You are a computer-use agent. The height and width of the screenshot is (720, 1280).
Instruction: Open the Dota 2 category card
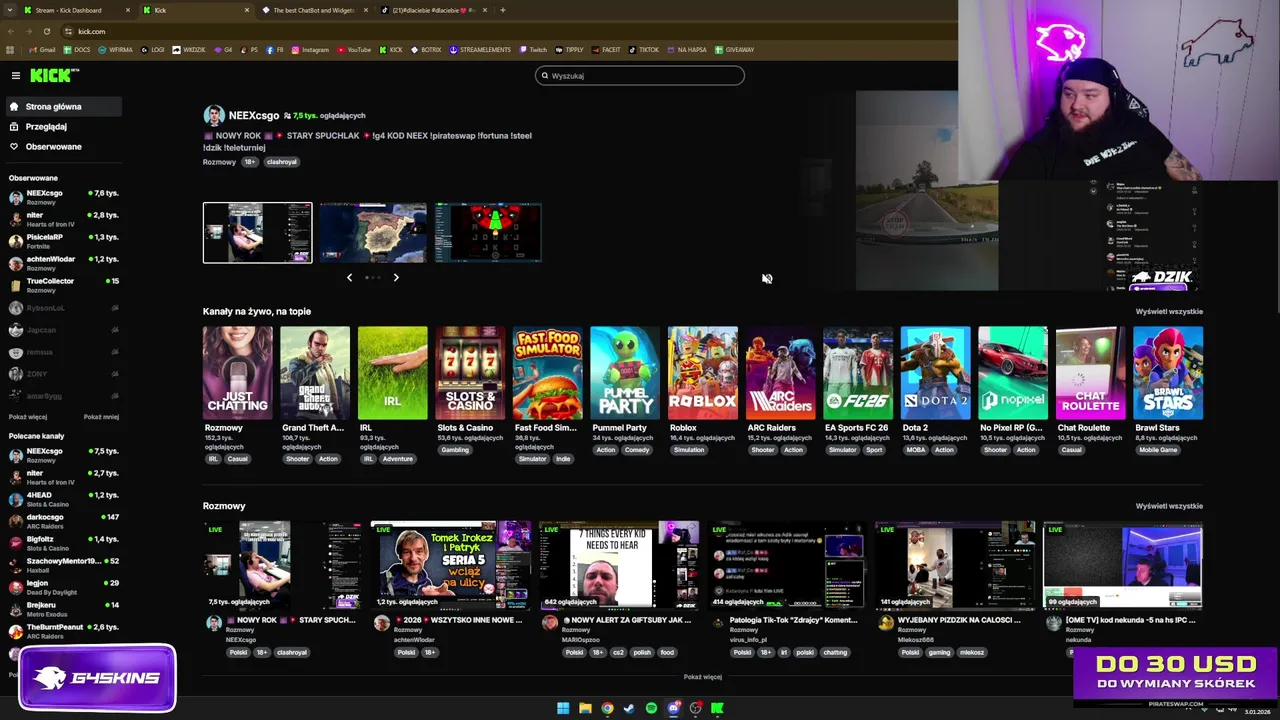point(935,373)
